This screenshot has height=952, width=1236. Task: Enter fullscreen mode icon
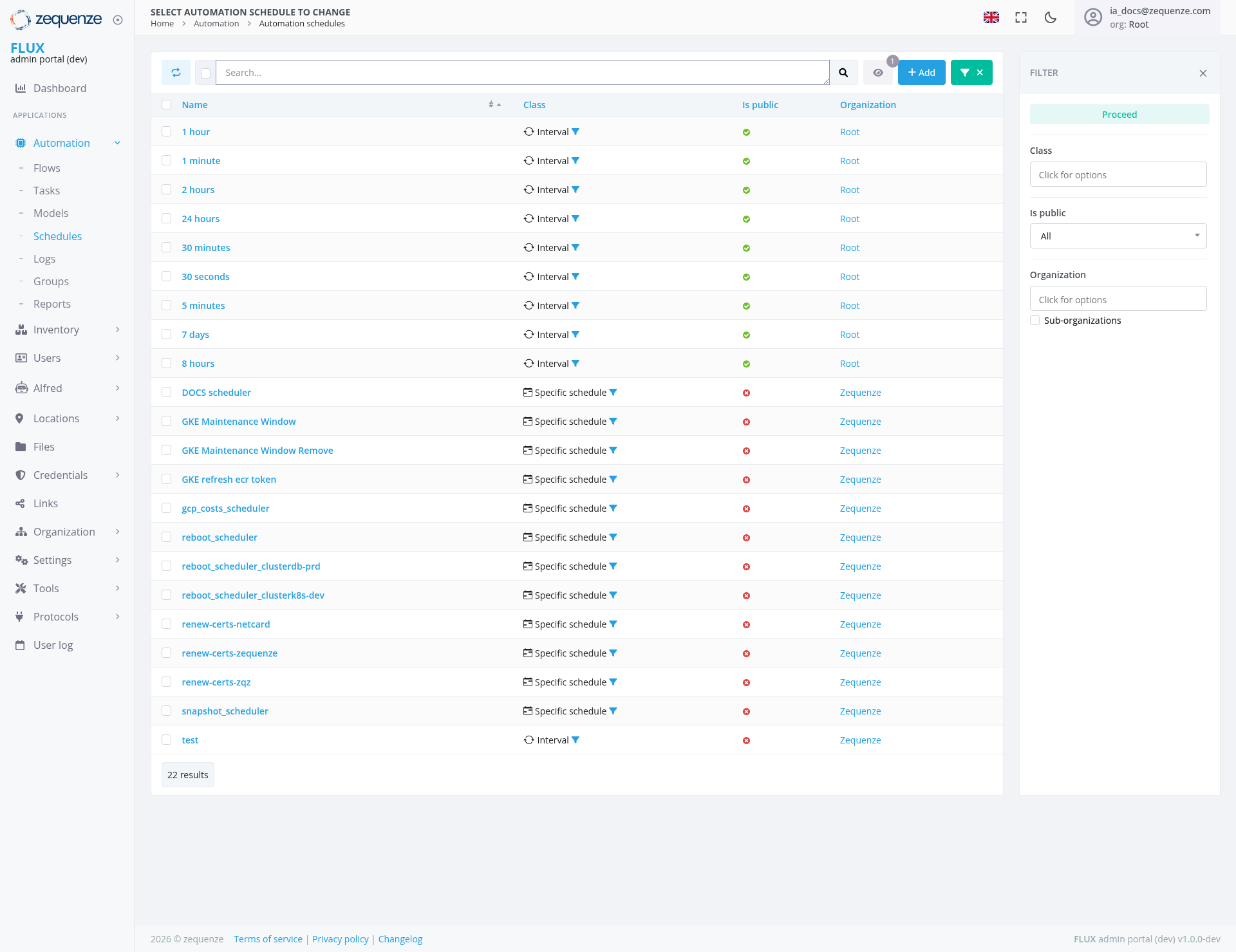[1021, 17]
